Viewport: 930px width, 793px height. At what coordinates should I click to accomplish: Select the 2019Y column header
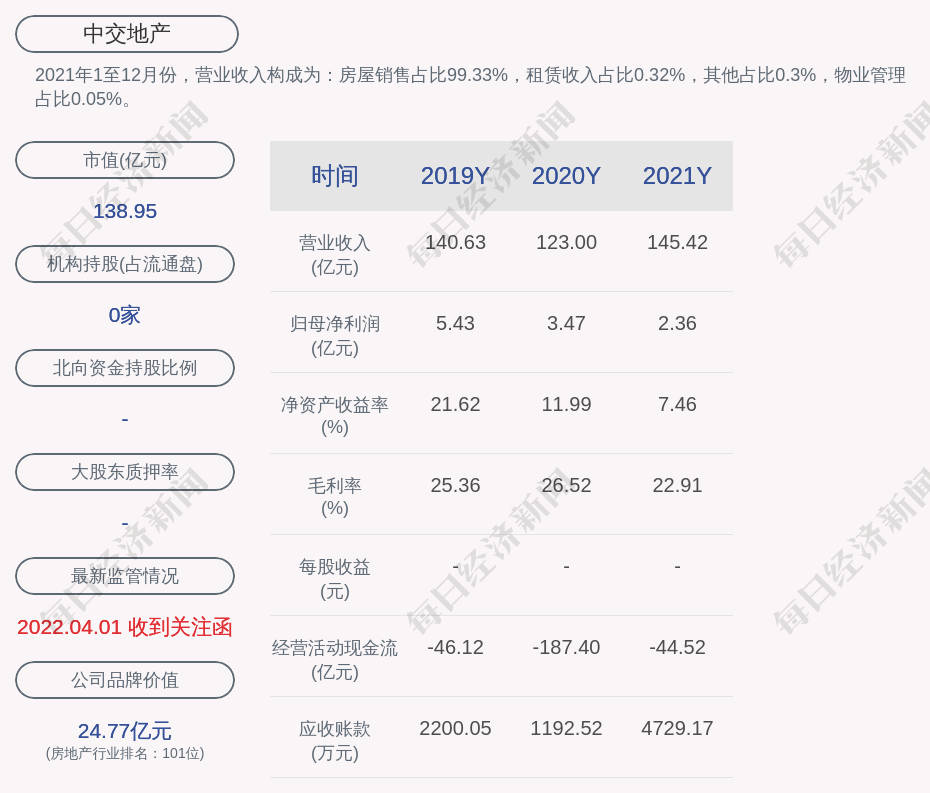pos(455,176)
